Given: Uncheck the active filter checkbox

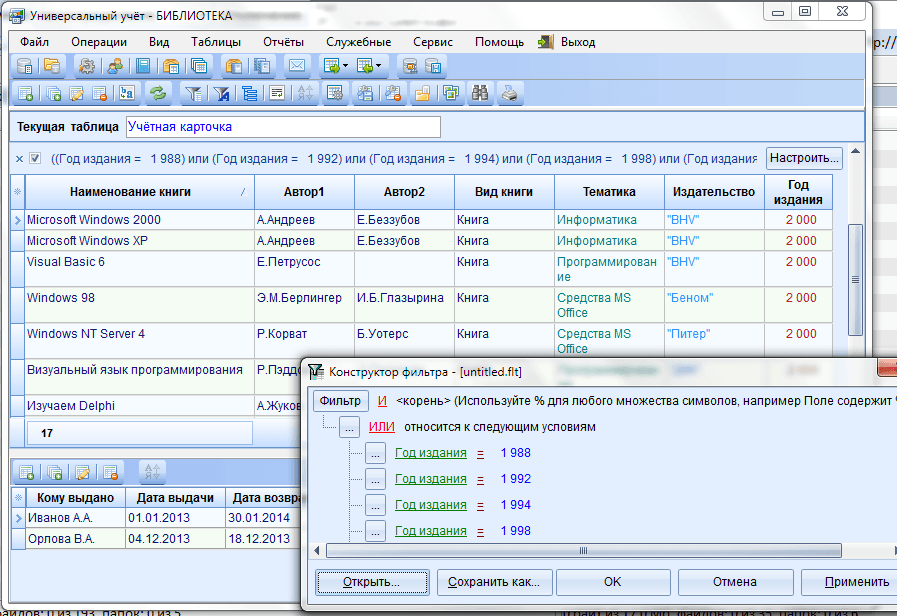Looking at the screenshot, I should pyautogui.click(x=35, y=159).
